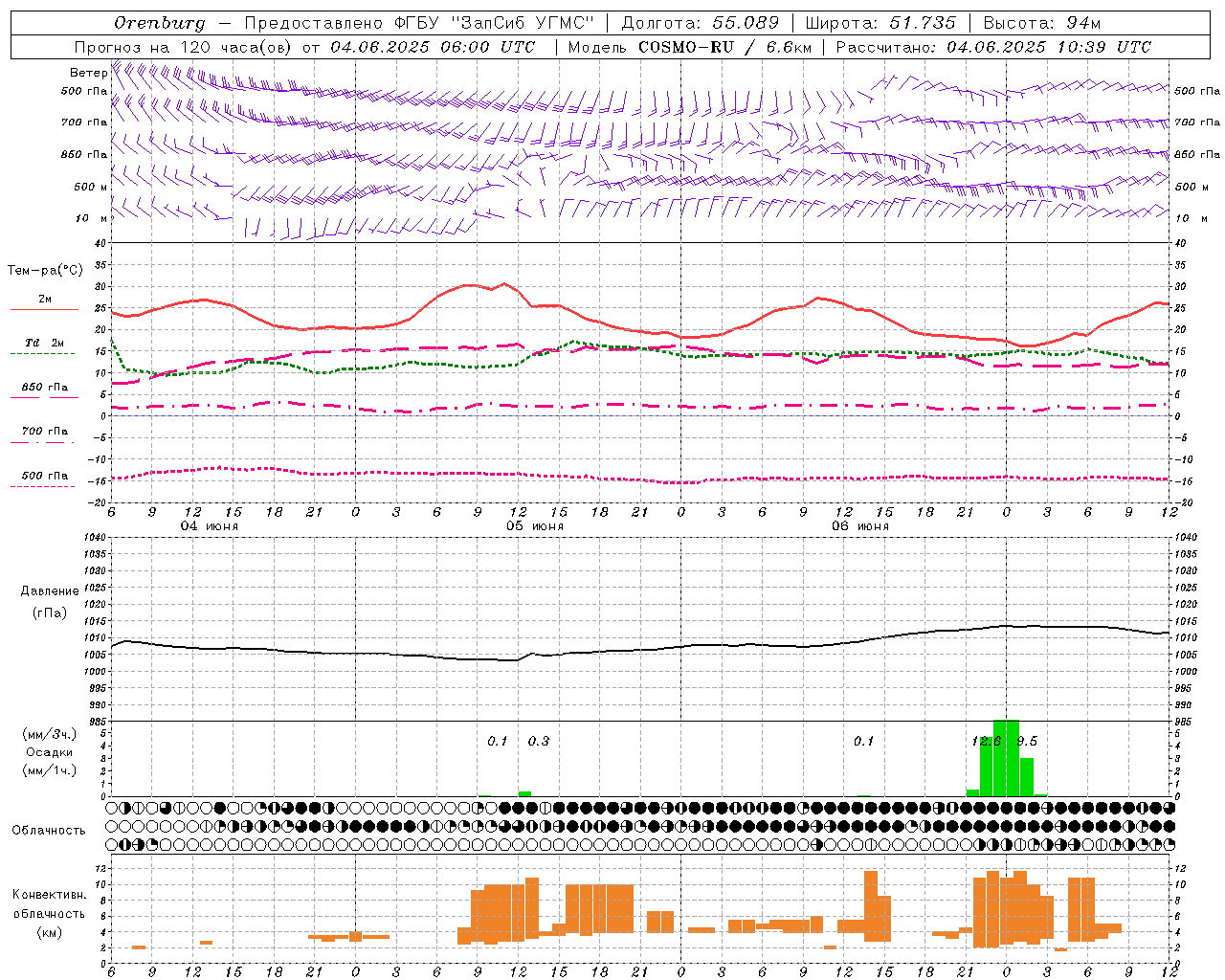This screenshot has height=980, width=1225.
Task: Click the (мм/3ч.) precipitation unit label
Action: (x=49, y=735)
